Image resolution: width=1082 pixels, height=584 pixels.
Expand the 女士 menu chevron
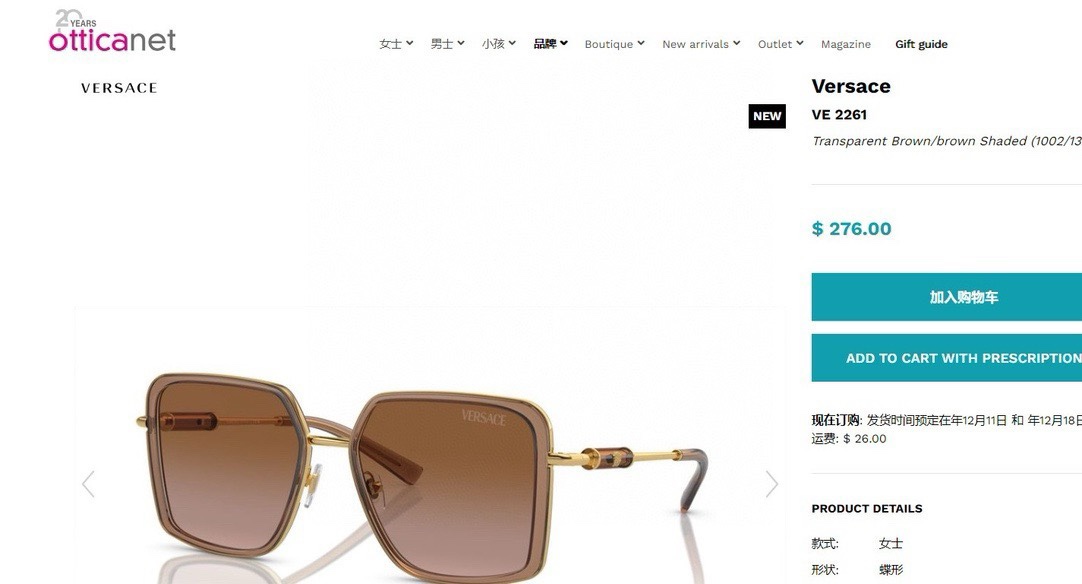pyautogui.click(x=409, y=43)
